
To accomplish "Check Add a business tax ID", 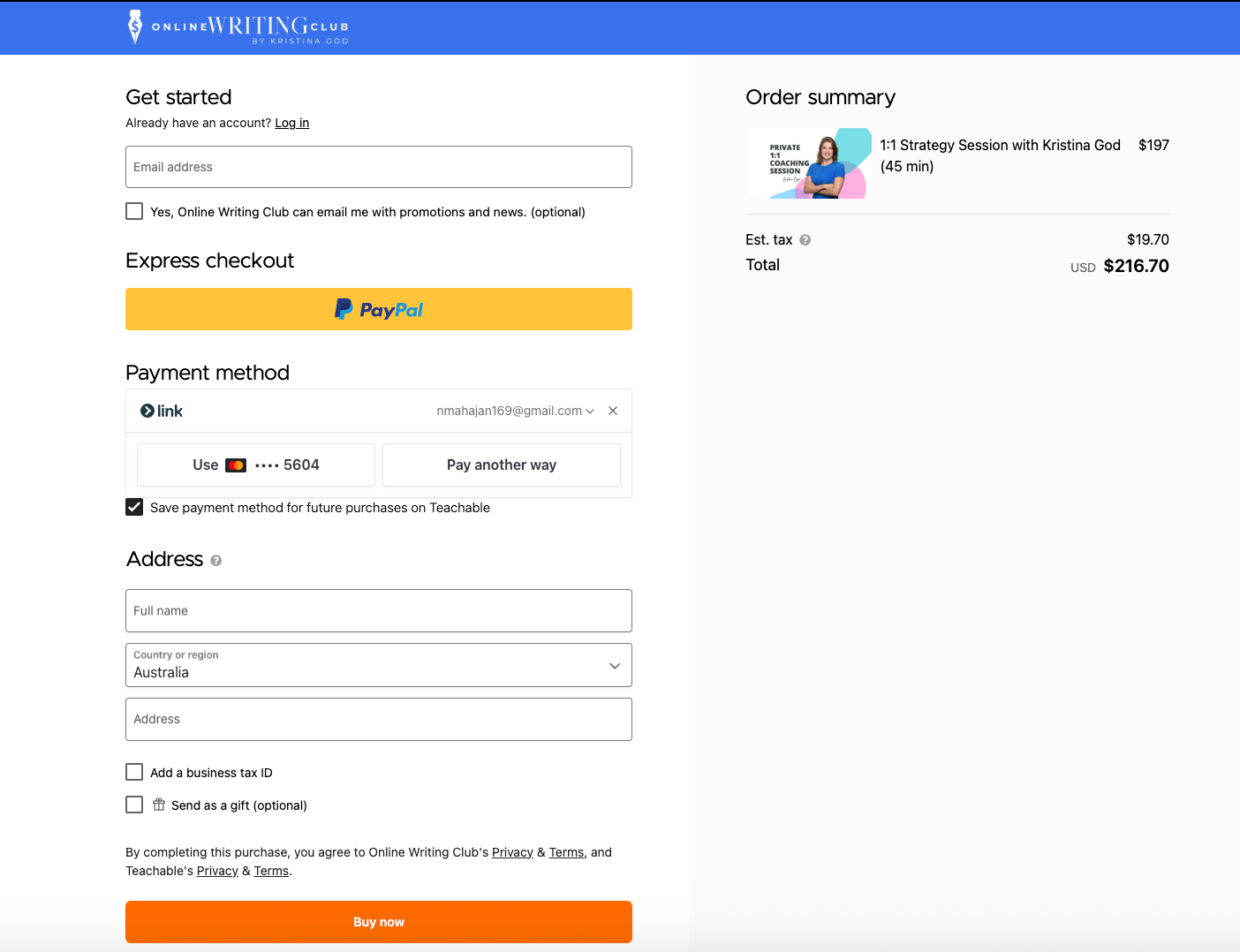I will pos(133,772).
